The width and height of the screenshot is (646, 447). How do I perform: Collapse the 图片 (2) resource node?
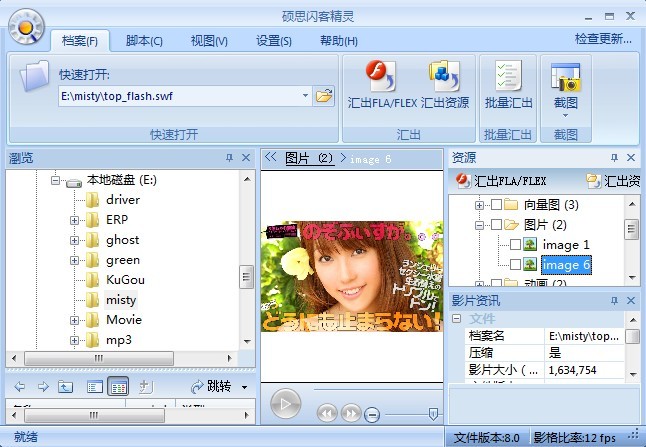tap(480, 225)
